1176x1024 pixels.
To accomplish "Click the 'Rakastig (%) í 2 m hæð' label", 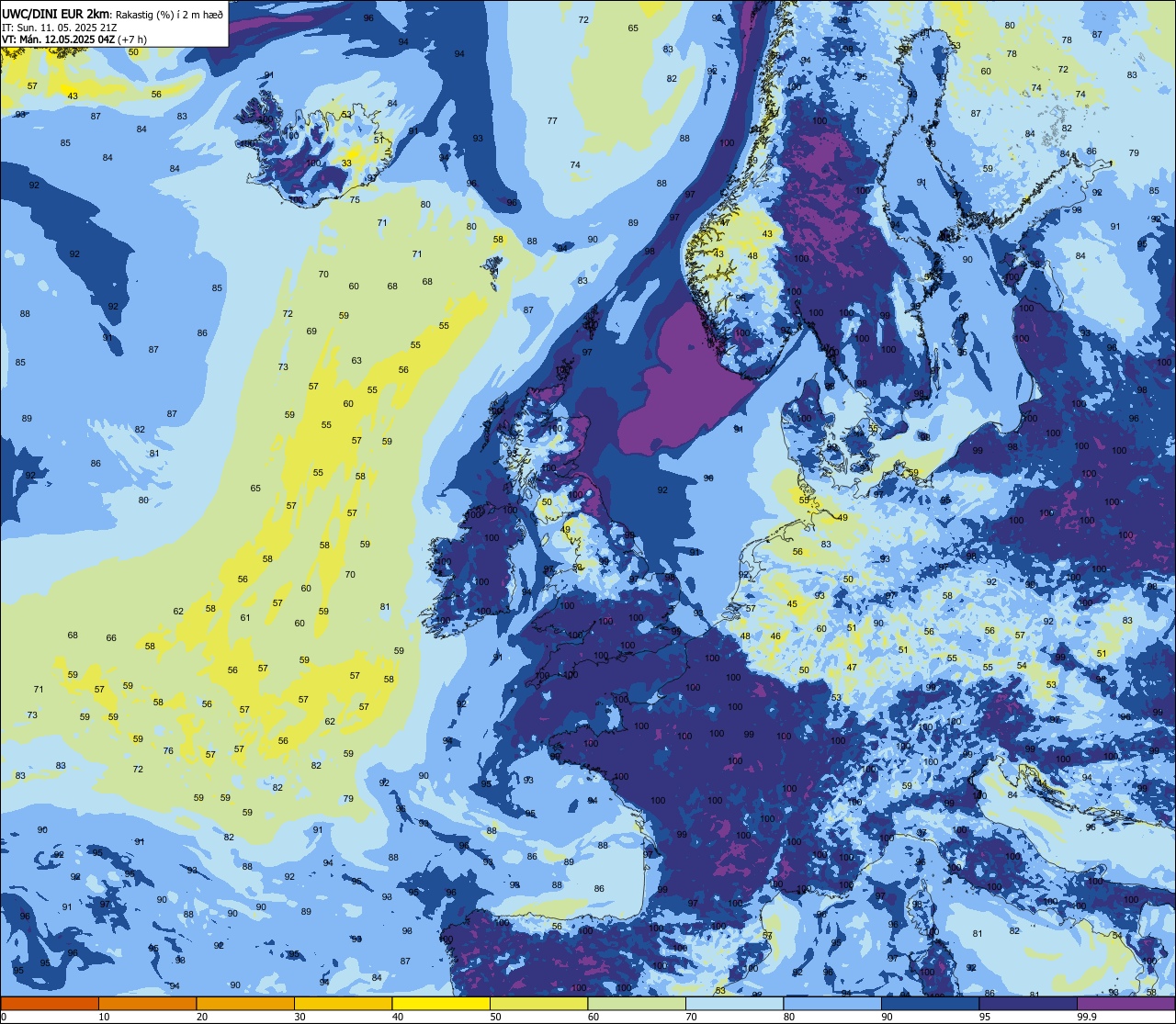I will coord(169,15).
